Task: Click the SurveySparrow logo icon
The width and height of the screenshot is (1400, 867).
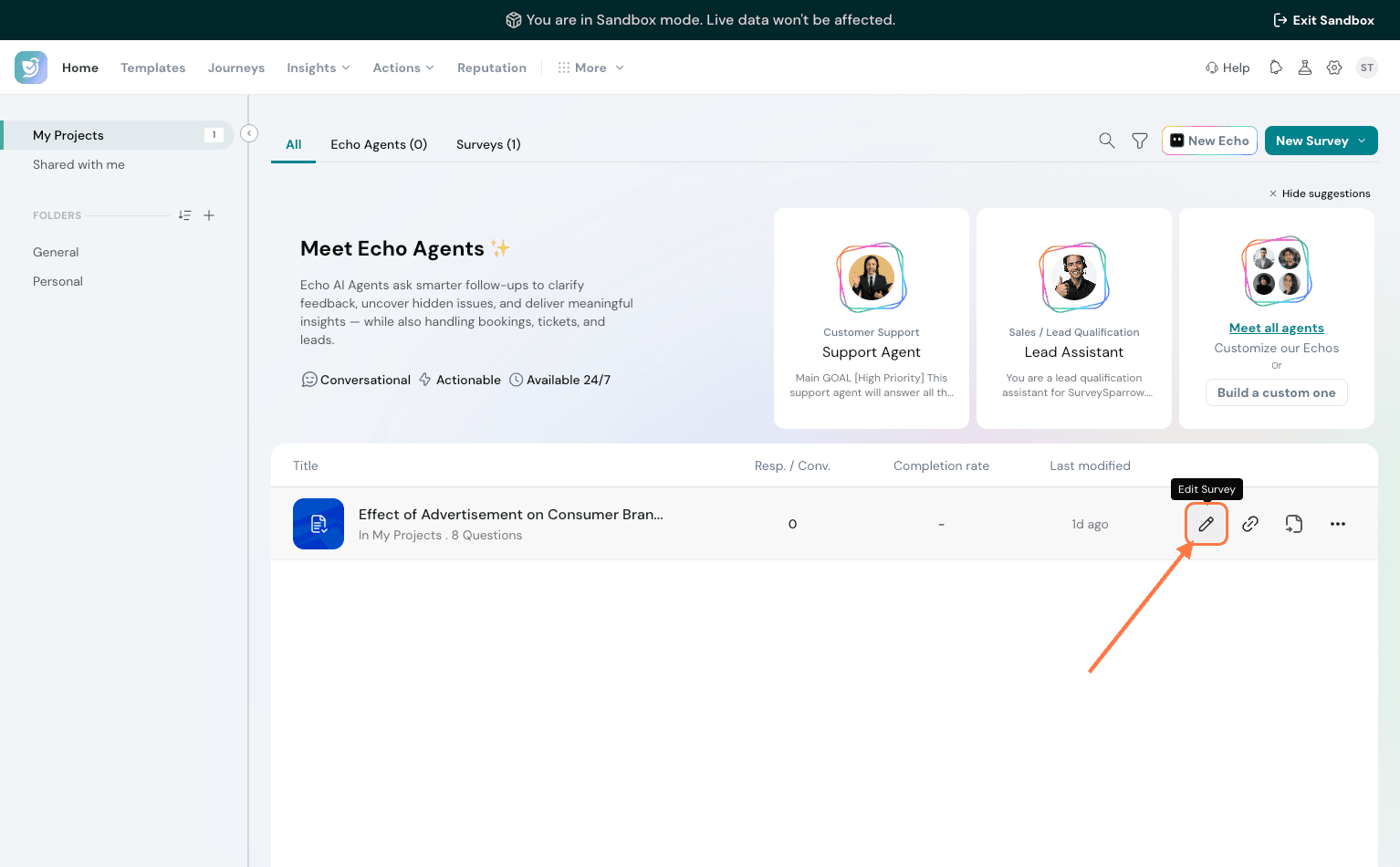Action: point(31,68)
